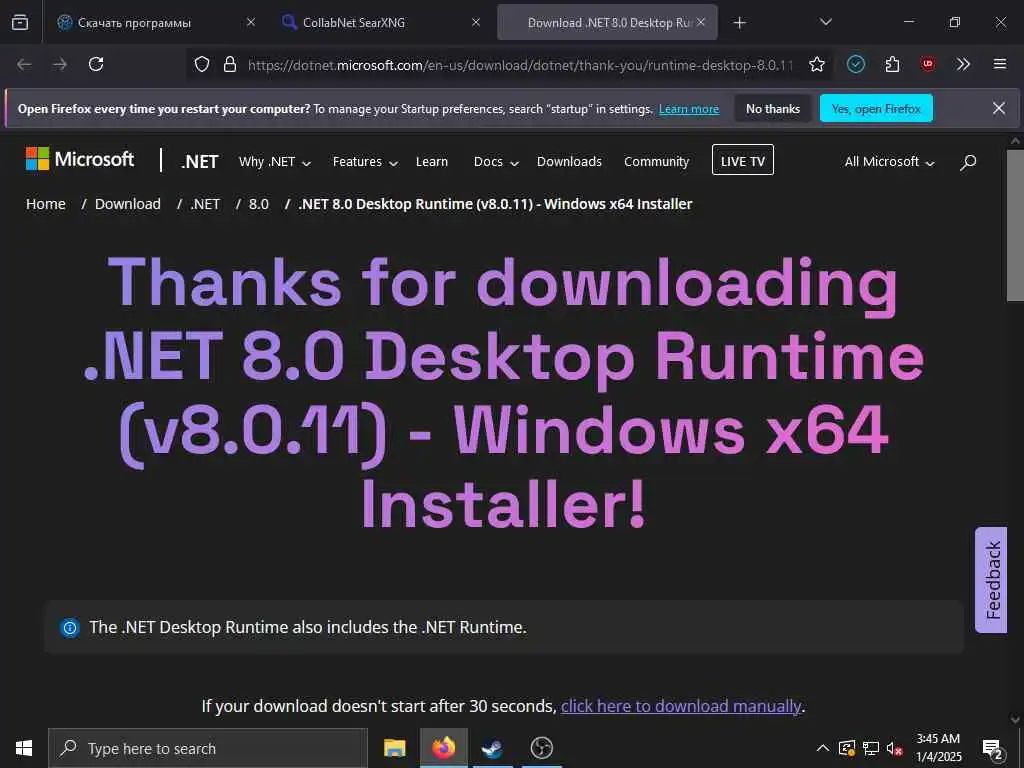Click info icon in Desktop Runtime note
The image size is (1024, 768).
pyautogui.click(x=70, y=628)
